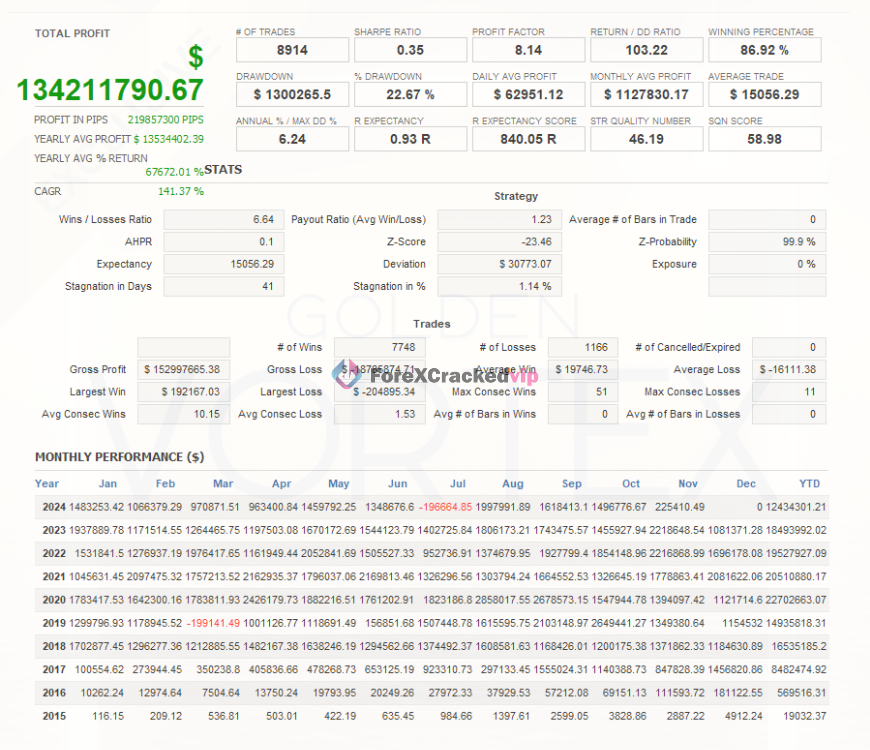
Task: Select the Winning Percentage field 86.92 %
Action: 764,48
